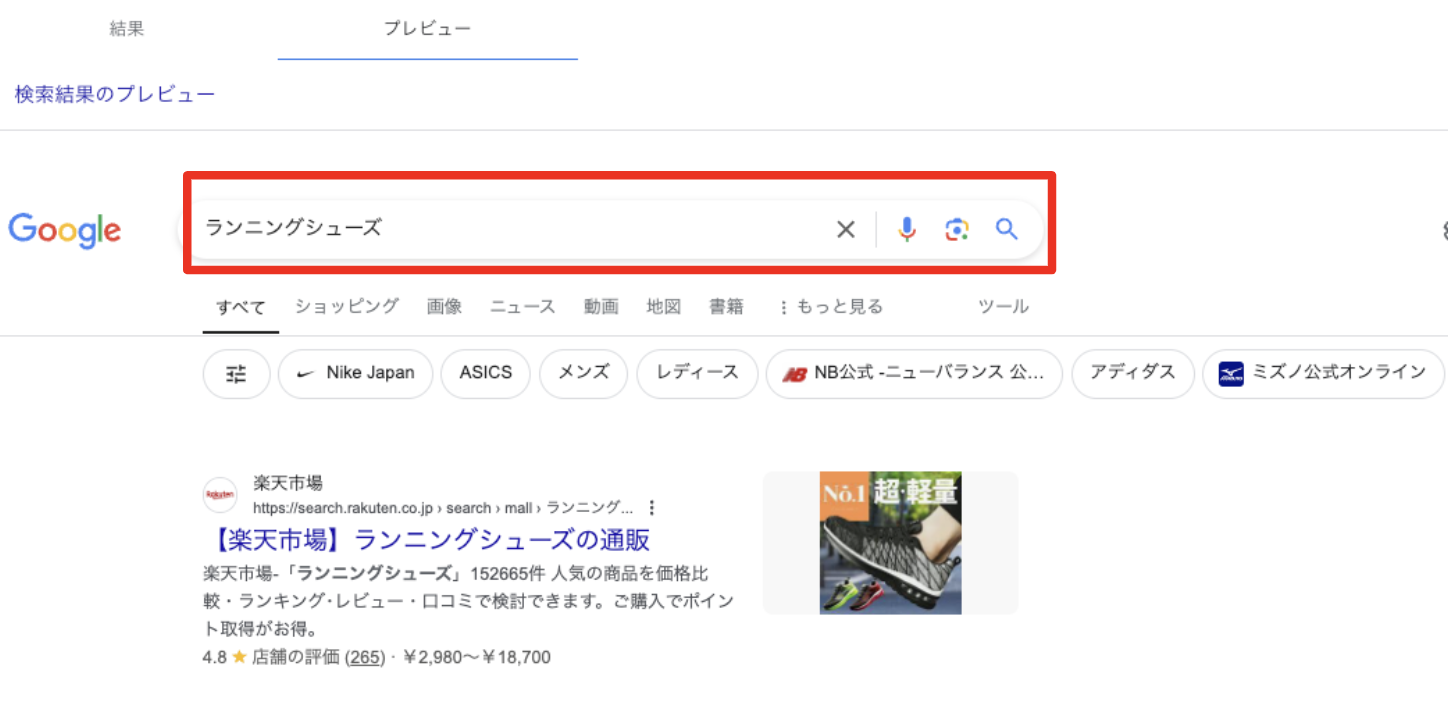Image resolution: width=1448 pixels, height=728 pixels.
Task: Select the メンズ filter chip
Action: tap(584, 374)
